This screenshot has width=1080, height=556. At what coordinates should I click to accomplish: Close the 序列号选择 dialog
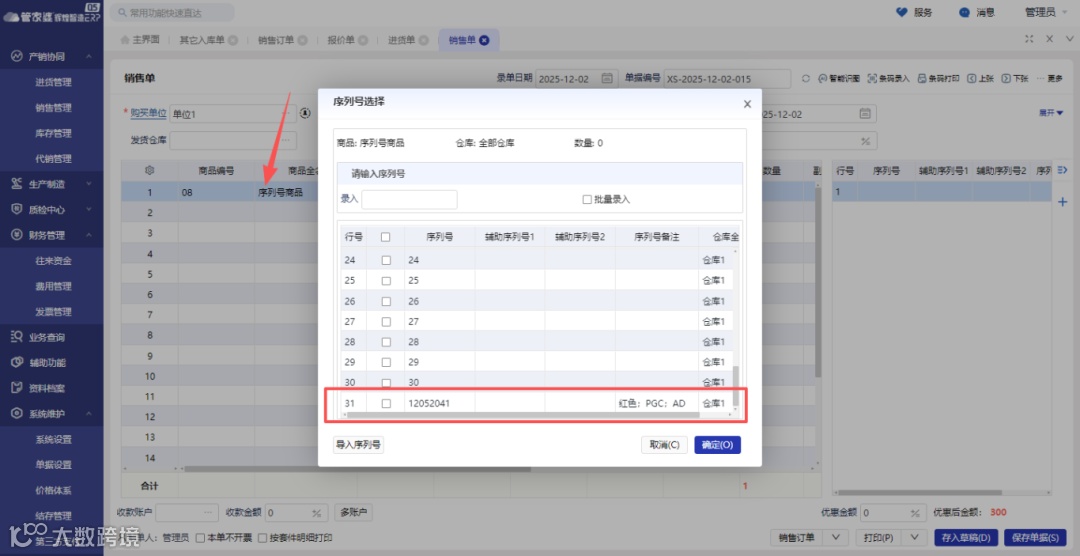click(747, 104)
